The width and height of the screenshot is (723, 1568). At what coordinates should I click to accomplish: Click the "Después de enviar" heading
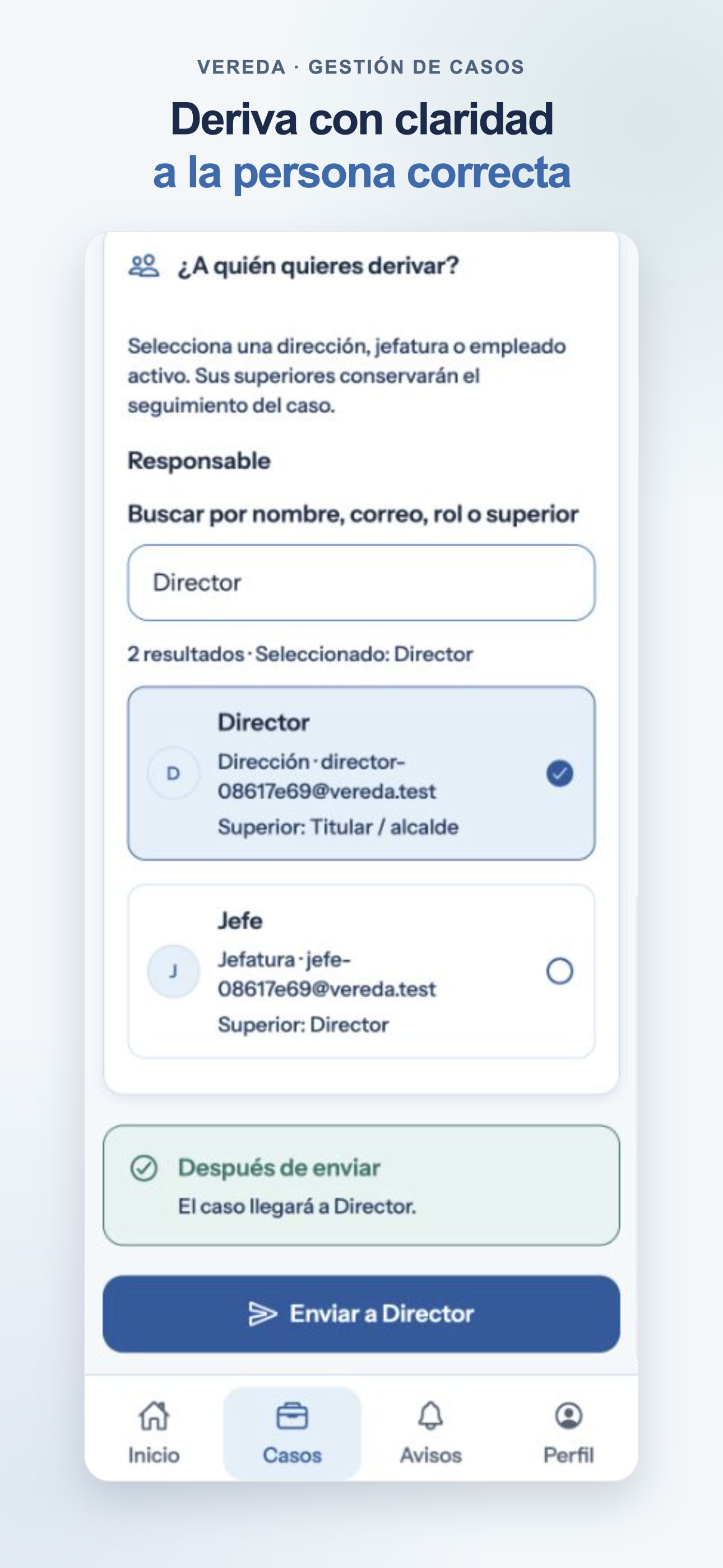pyautogui.click(x=279, y=1168)
